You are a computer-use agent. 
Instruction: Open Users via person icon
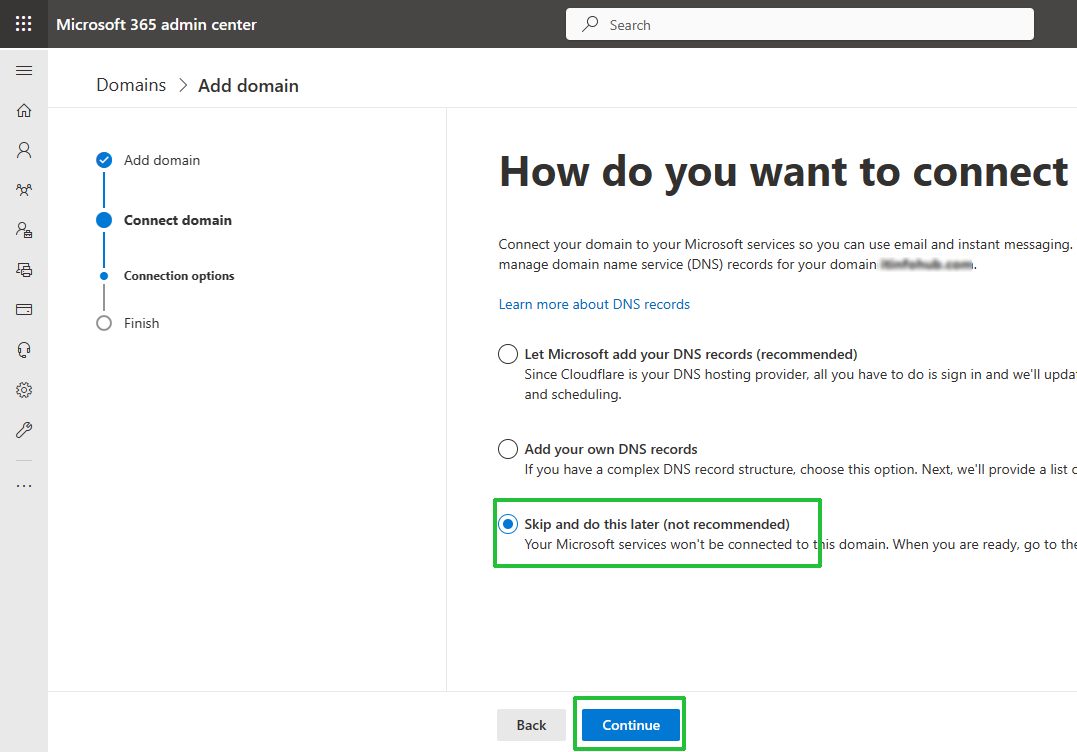(24, 150)
